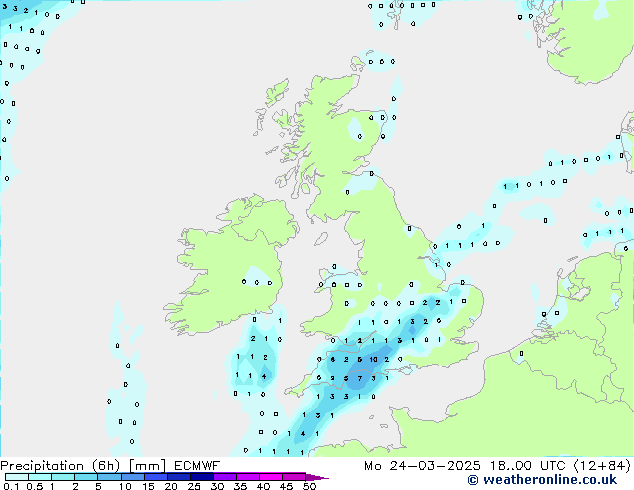
Task: Click the '[mm]' unit label
Action: click(147, 466)
